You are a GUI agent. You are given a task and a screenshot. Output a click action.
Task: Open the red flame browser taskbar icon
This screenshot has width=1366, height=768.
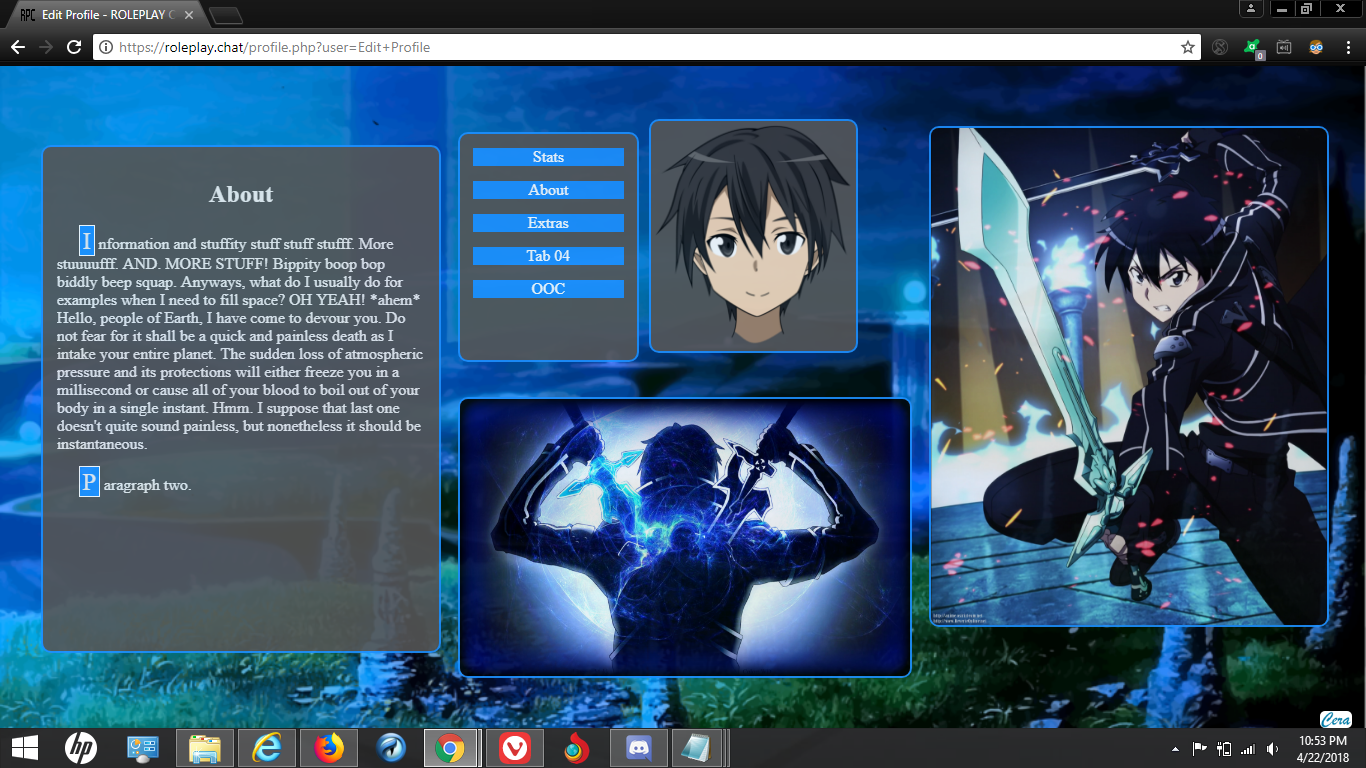575,748
